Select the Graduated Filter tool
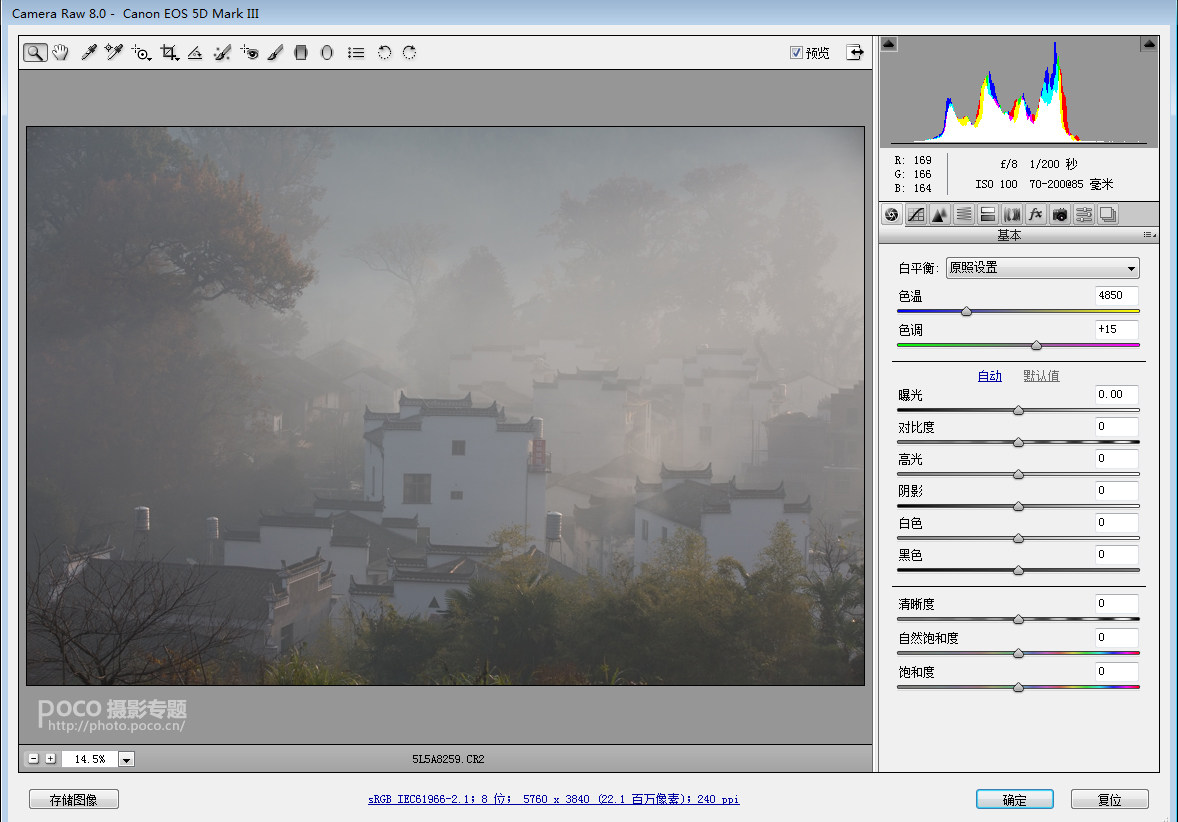Image resolution: width=1178 pixels, height=822 pixels. 301,53
